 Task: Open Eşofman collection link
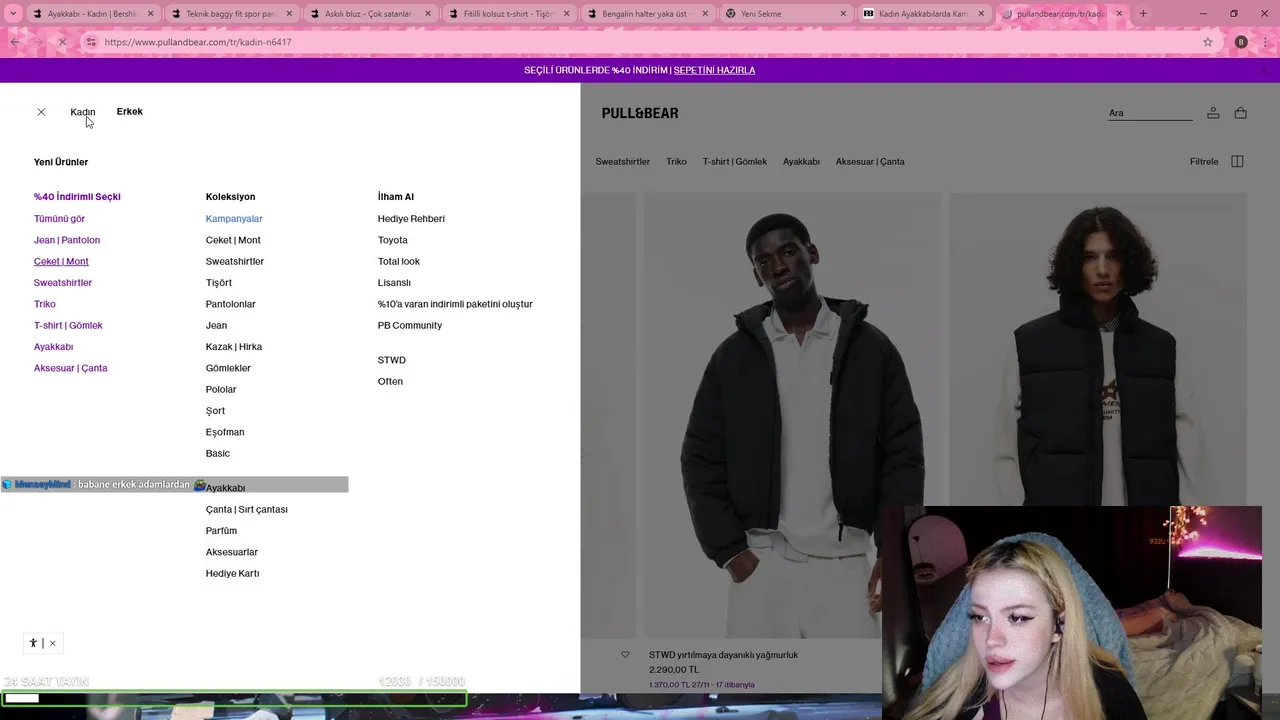coord(225,432)
